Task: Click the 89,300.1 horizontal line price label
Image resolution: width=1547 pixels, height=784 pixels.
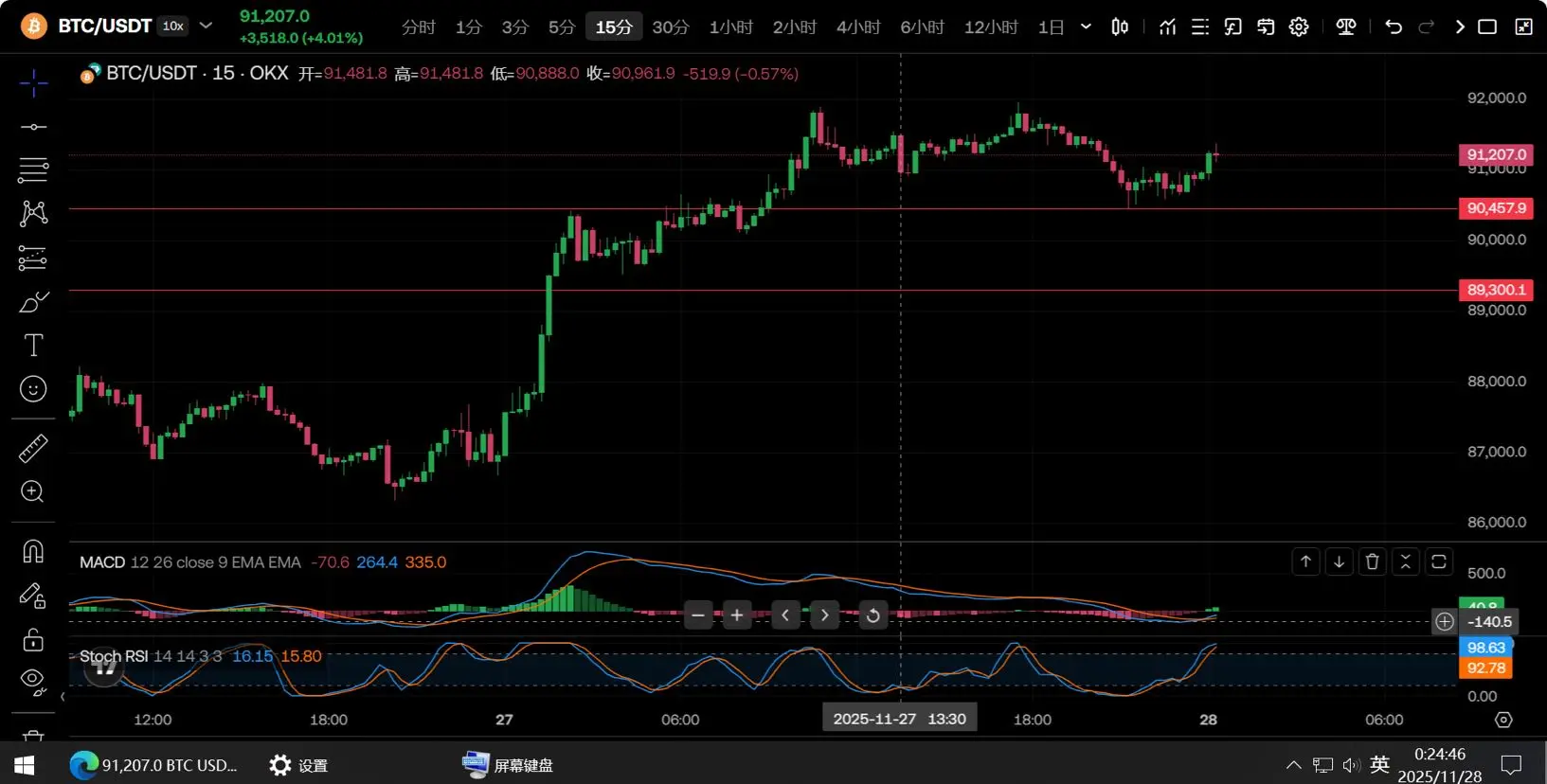Action: 1496,290
